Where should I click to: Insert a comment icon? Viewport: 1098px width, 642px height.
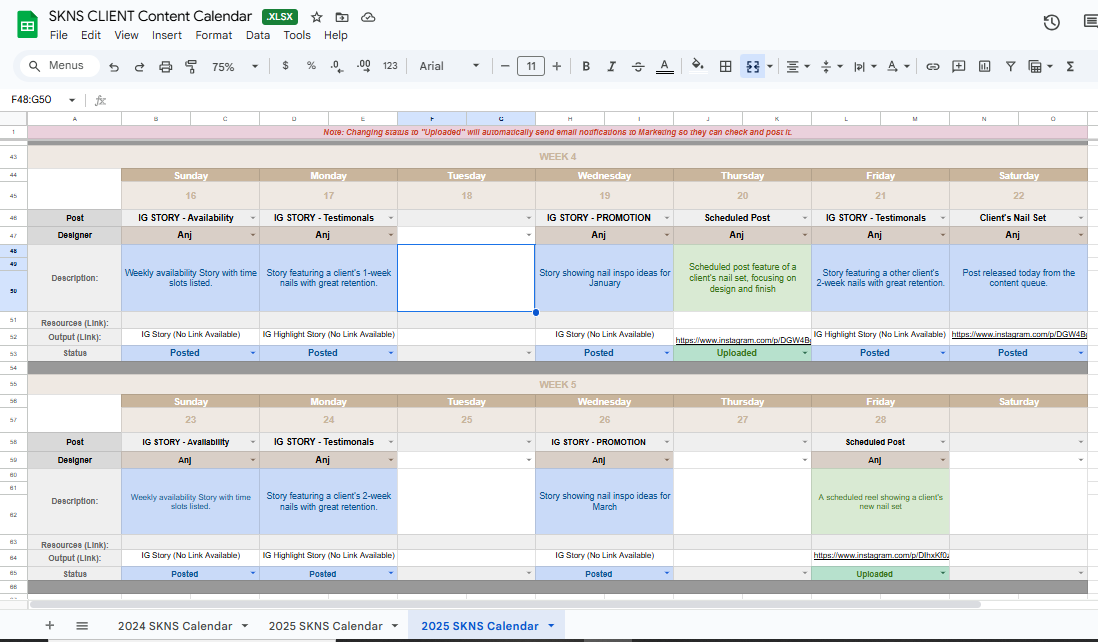pyautogui.click(x=959, y=67)
